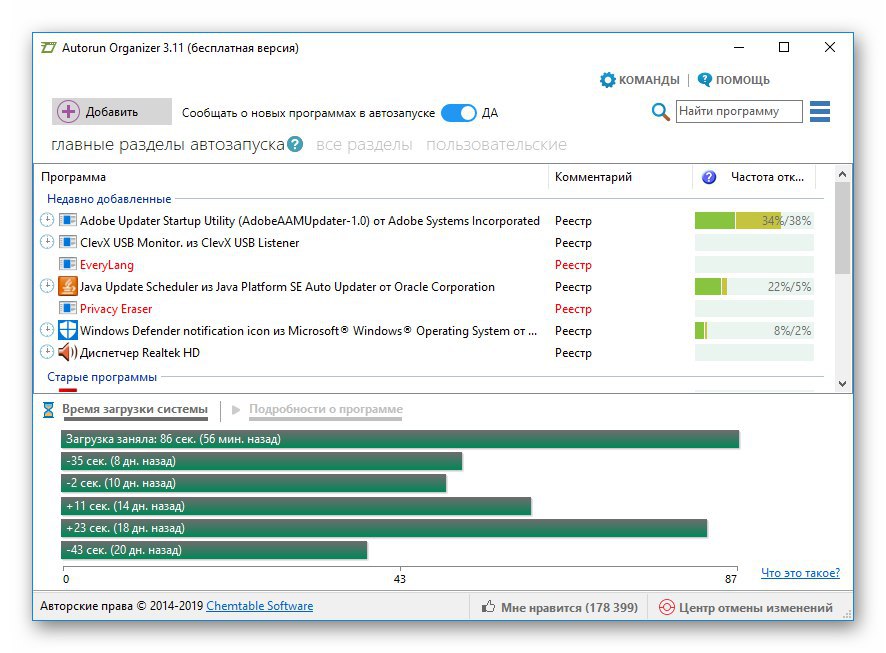Click the delay clock icon for ClevX USB Monitor
This screenshot has width=886, height=653.
tap(47, 242)
